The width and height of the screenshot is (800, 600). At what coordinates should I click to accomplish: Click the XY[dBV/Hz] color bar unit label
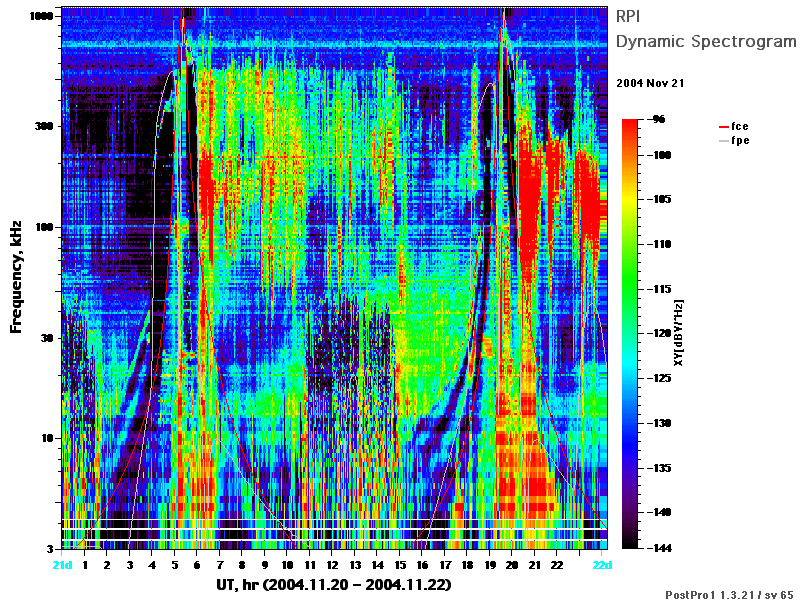pyautogui.click(x=678, y=333)
